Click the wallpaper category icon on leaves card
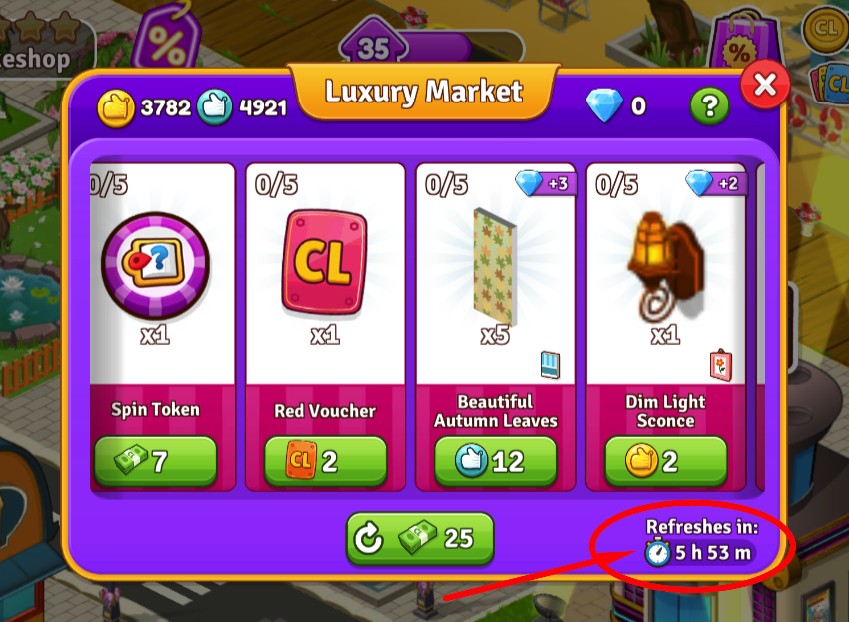Screen dimensions: 849x622 (550, 365)
